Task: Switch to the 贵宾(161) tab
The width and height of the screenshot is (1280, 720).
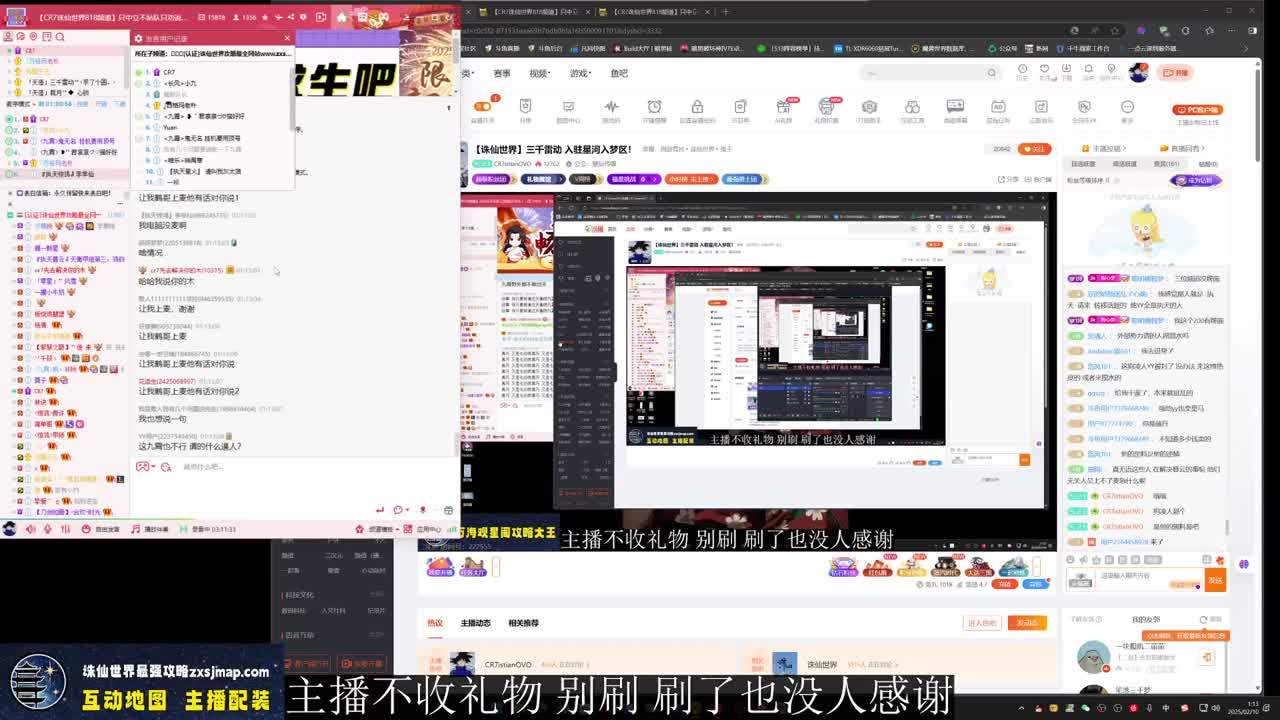Action: click(1166, 164)
